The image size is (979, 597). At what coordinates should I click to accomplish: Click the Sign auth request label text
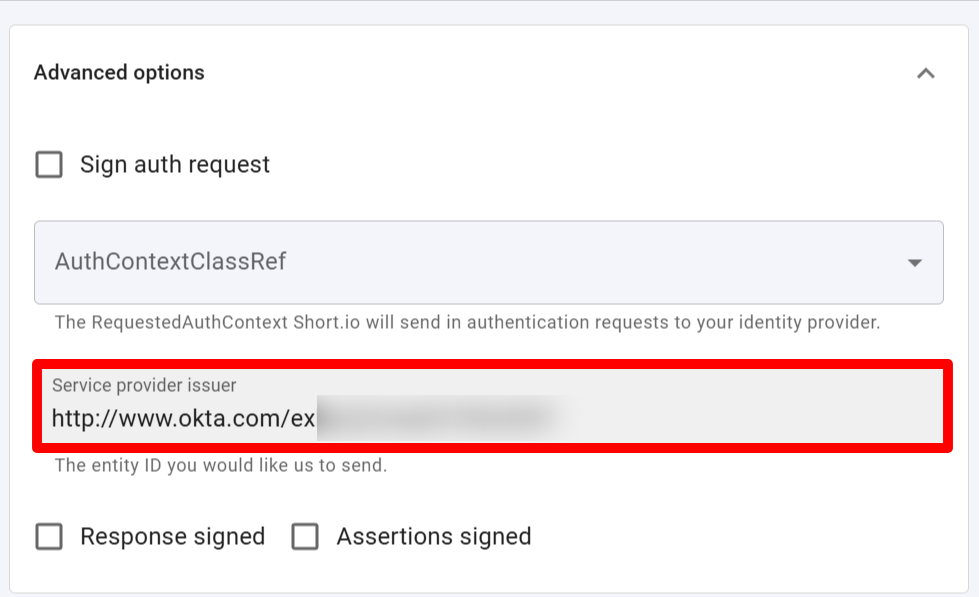(175, 164)
